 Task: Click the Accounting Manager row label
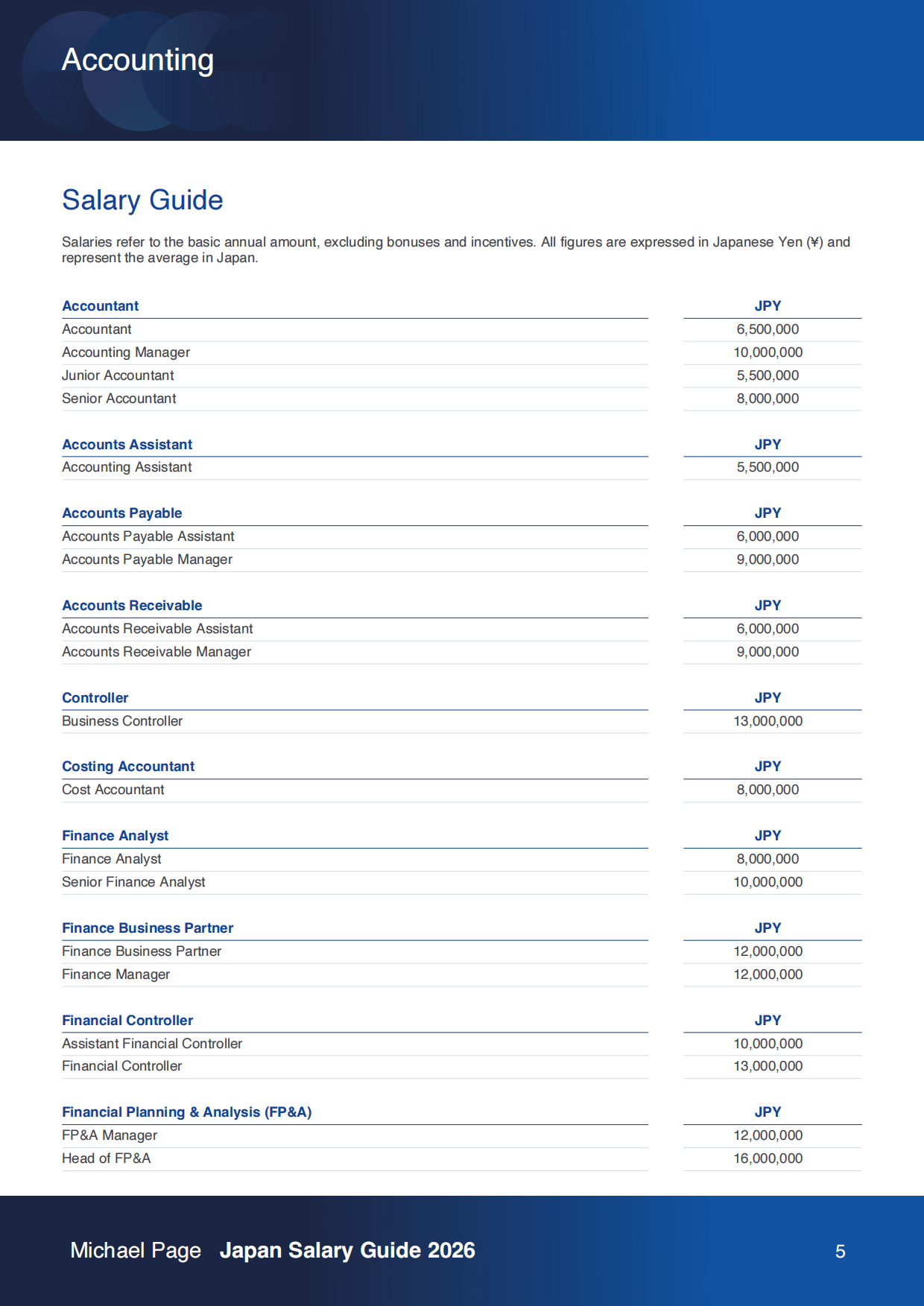click(126, 352)
